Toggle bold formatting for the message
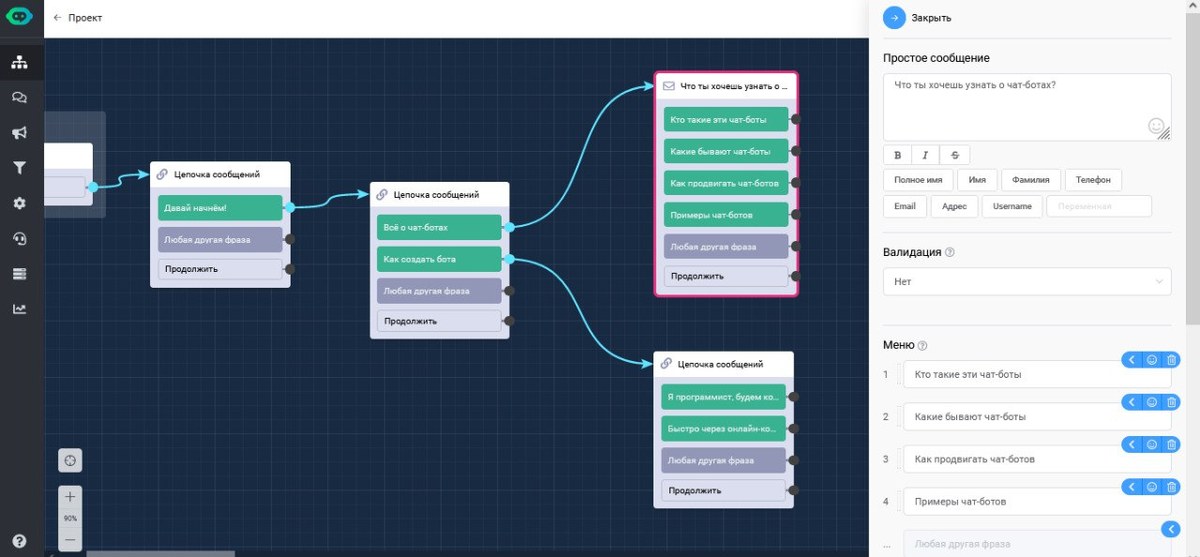 897,155
